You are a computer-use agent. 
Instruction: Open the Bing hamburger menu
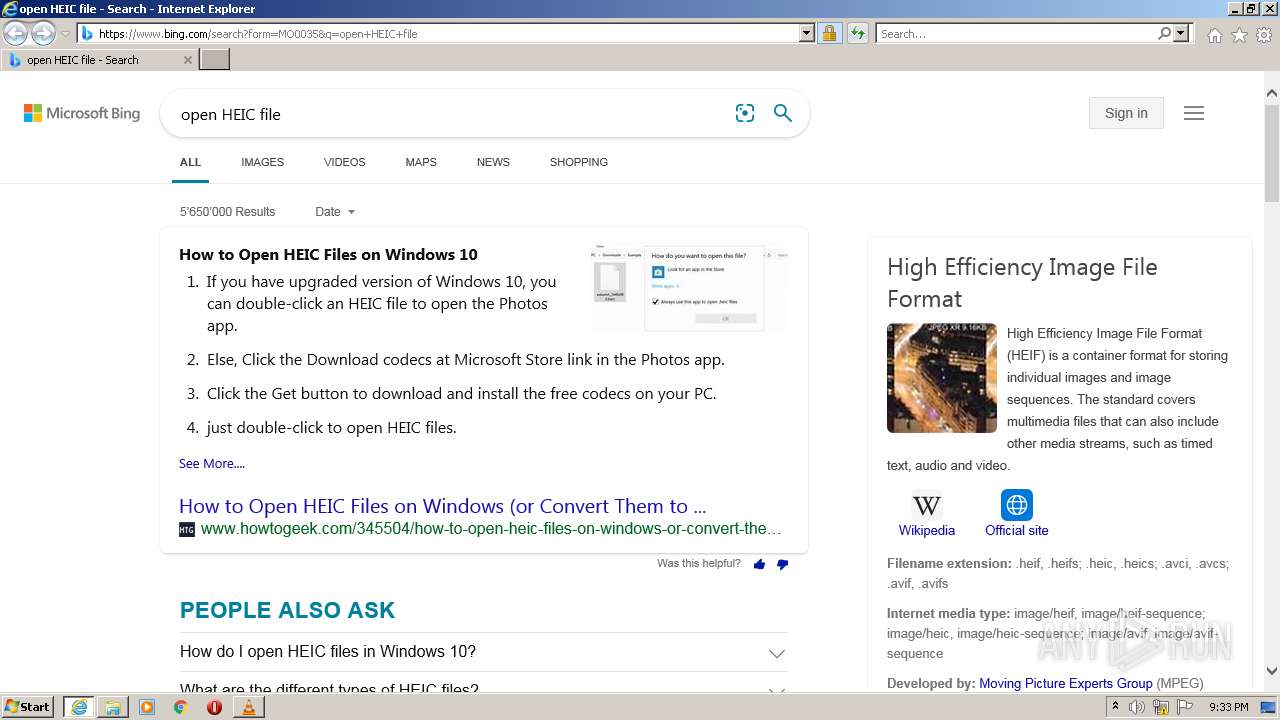click(1194, 113)
